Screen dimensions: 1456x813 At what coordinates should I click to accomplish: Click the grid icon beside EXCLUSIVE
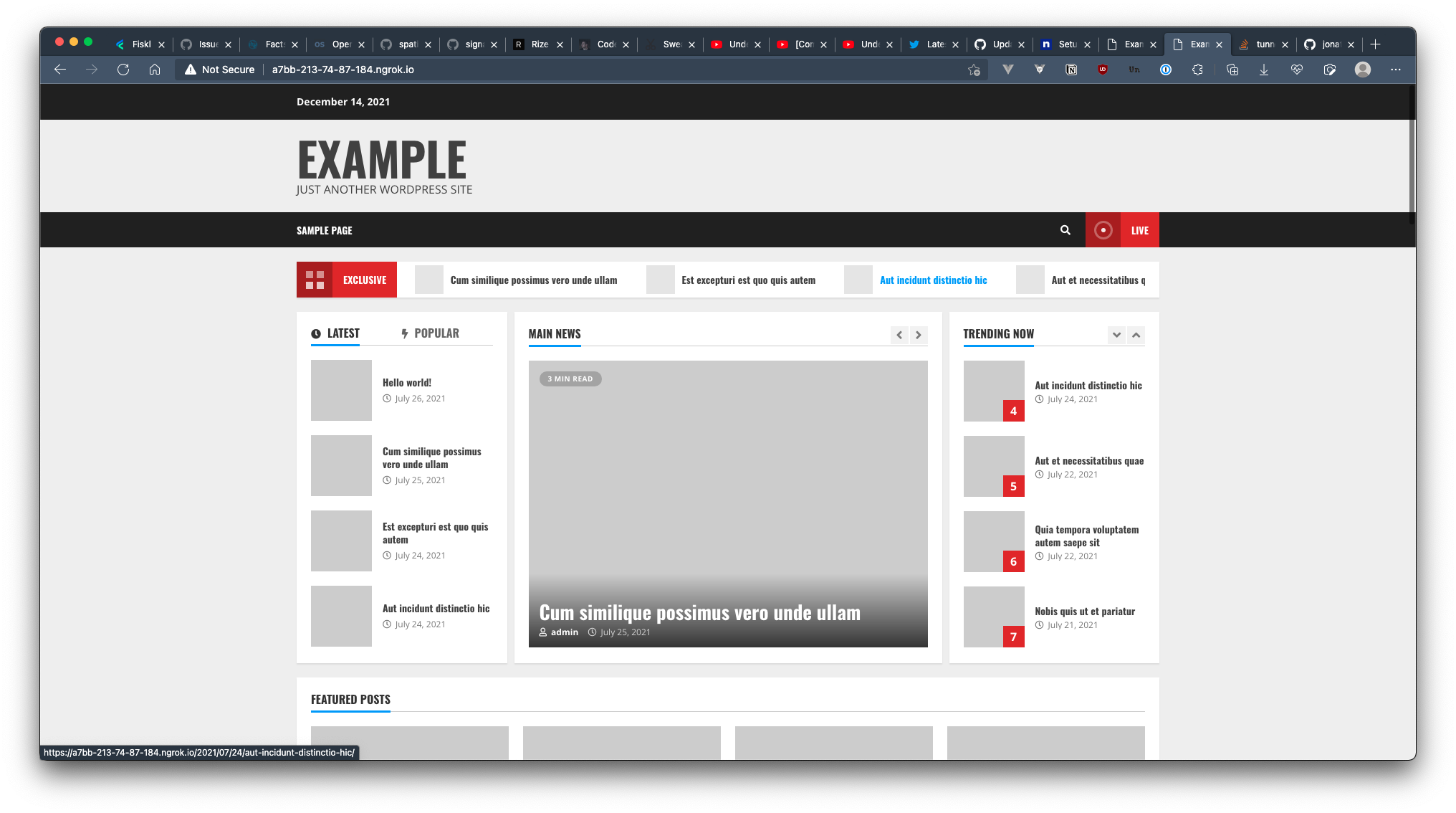tap(315, 280)
